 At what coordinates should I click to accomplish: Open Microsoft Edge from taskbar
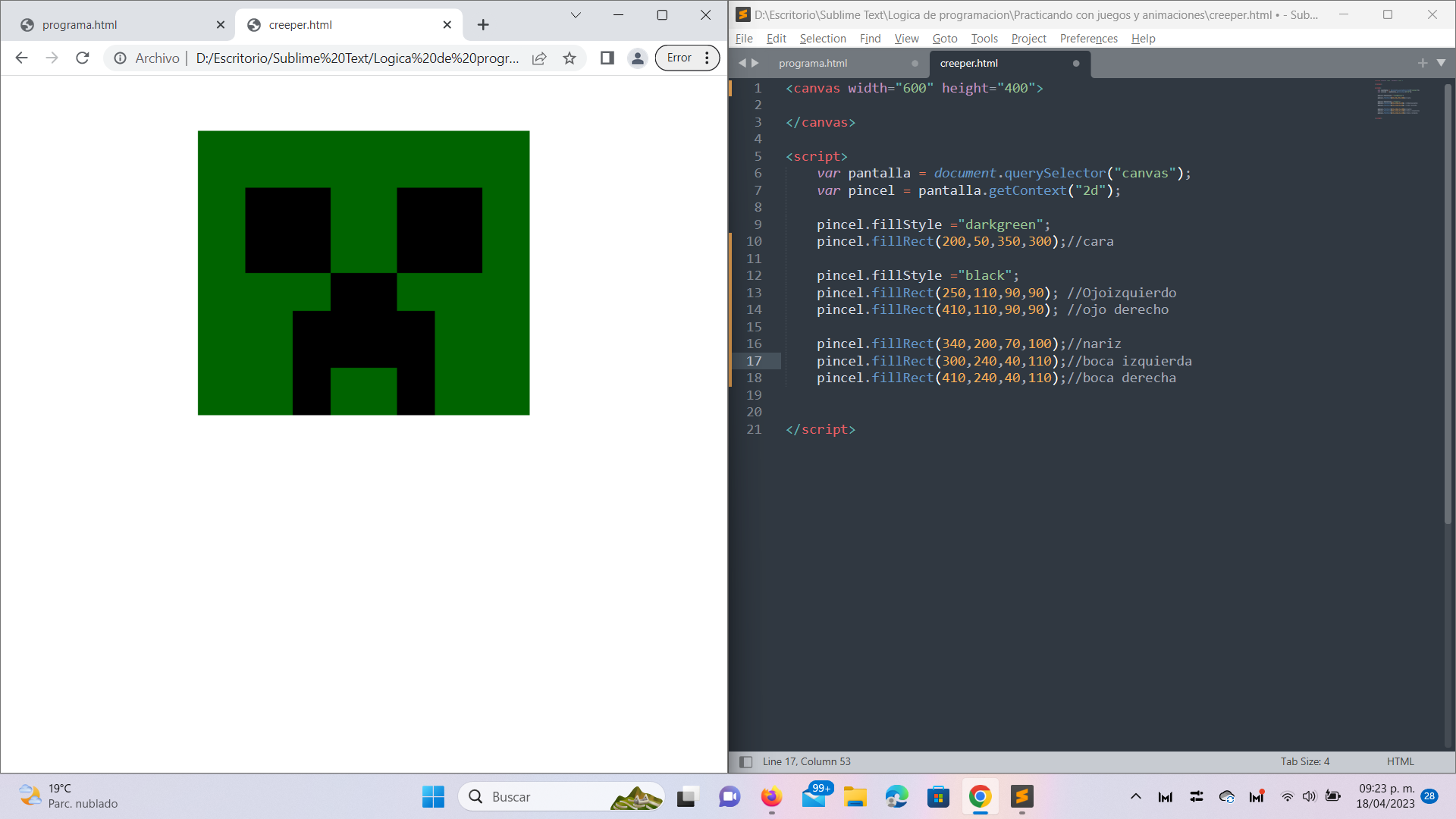(896, 796)
